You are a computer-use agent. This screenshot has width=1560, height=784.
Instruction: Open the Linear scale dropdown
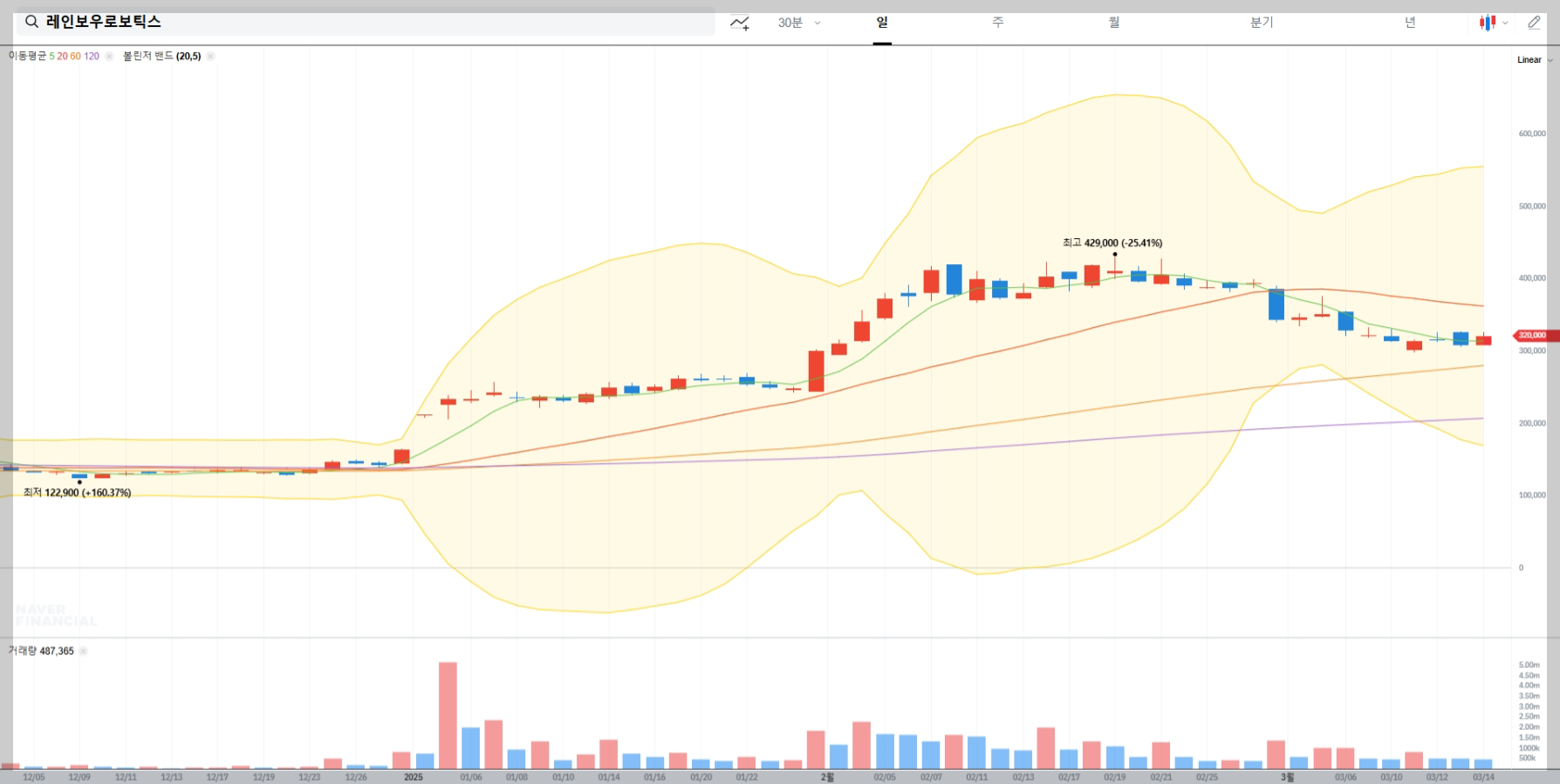tap(1535, 60)
